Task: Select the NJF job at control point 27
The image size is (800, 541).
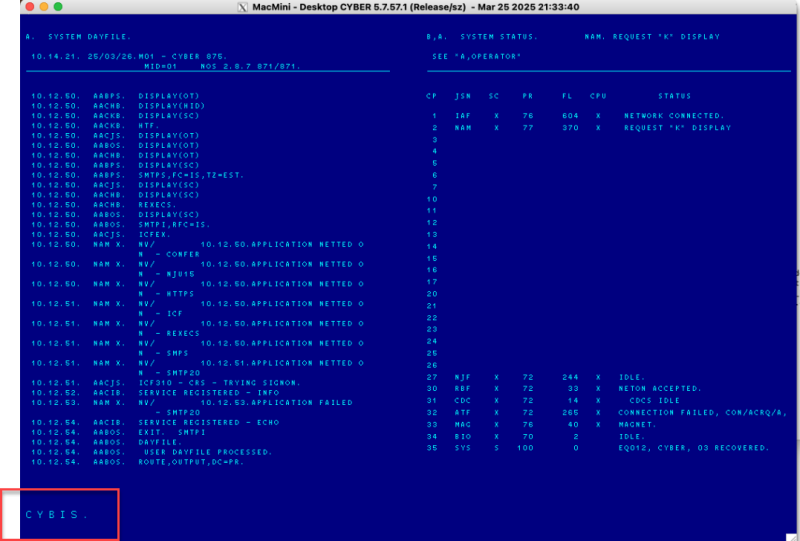Action: point(463,377)
